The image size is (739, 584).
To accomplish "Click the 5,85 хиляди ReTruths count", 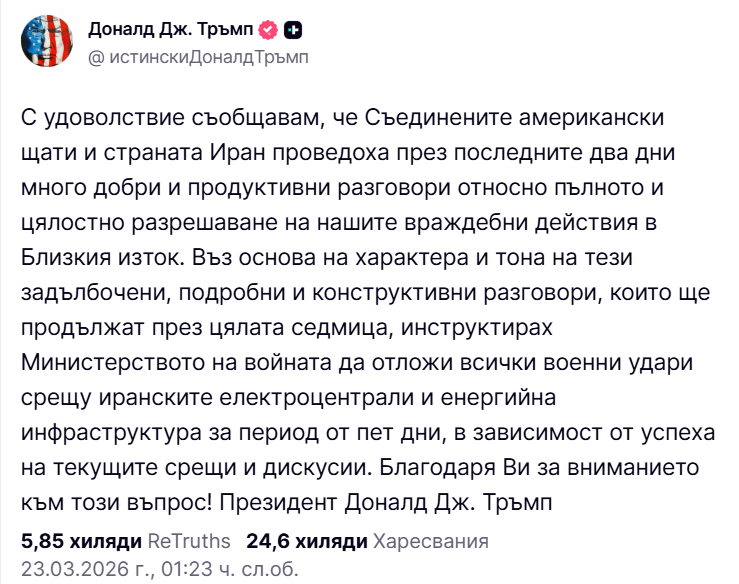I will click(81, 541).
